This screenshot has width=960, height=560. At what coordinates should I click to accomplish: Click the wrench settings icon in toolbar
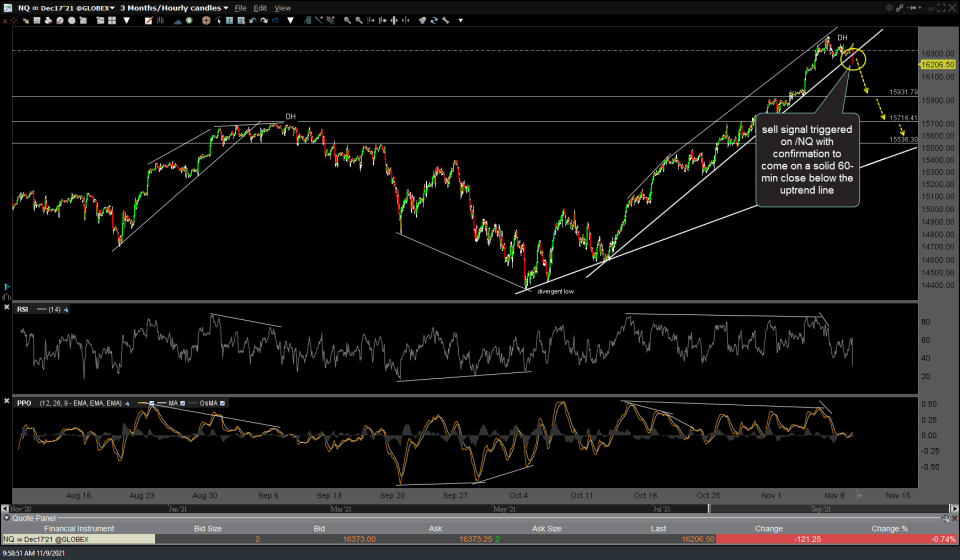446,21
